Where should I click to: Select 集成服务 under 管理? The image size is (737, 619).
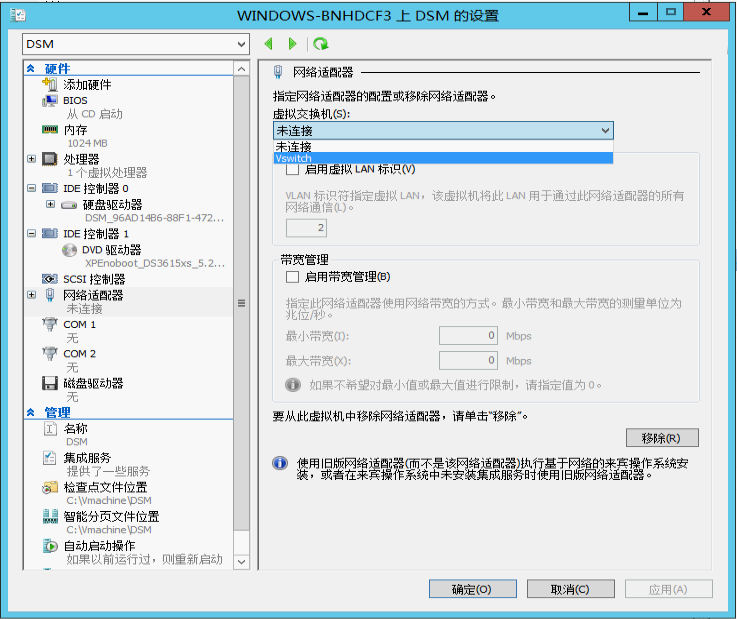pyautogui.click(x=87, y=458)
